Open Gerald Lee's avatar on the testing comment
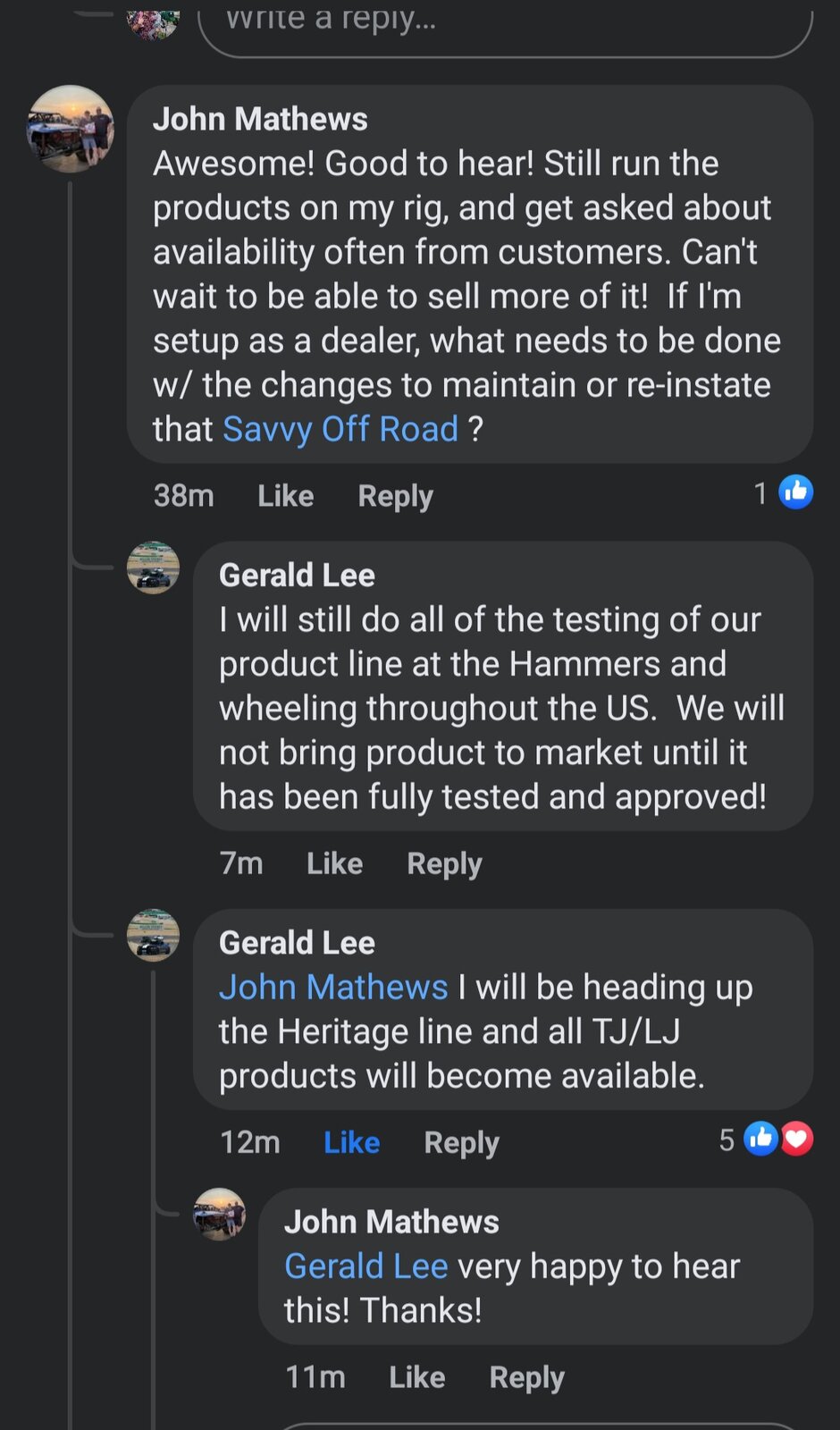The height and width of the screenshot is (1430, 840). 153,568
